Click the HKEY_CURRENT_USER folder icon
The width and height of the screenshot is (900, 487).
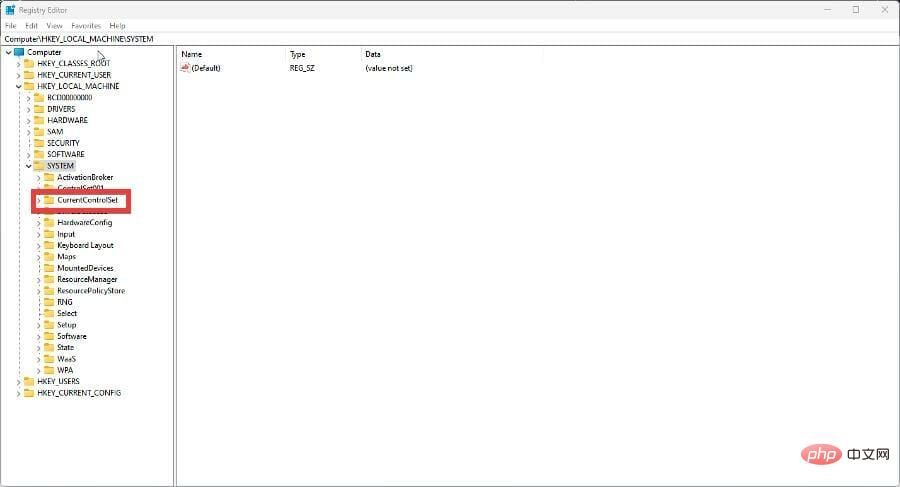pyautogui.click(x=29, y=75)
